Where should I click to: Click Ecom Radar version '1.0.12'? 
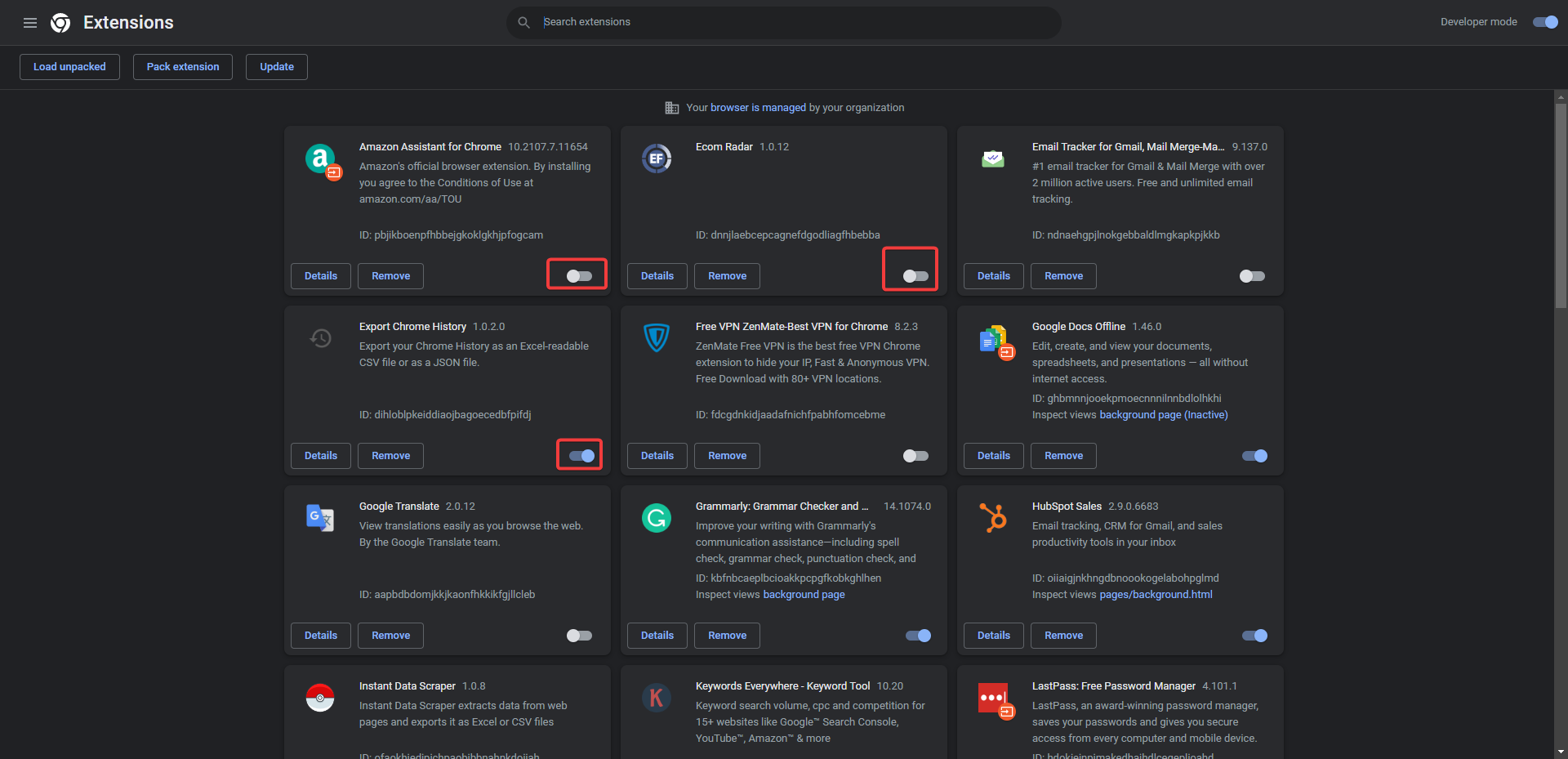(x=774, y=147)
